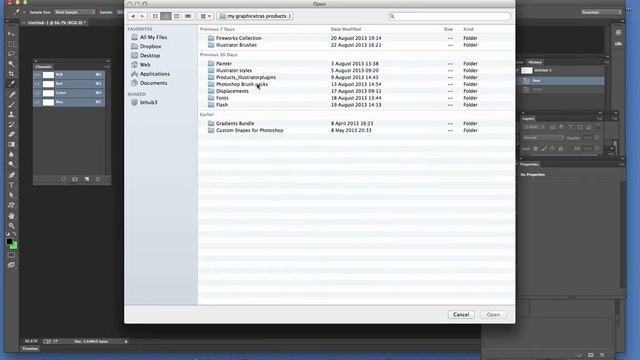Select the Dodge tool

click(x=11, y=164)
